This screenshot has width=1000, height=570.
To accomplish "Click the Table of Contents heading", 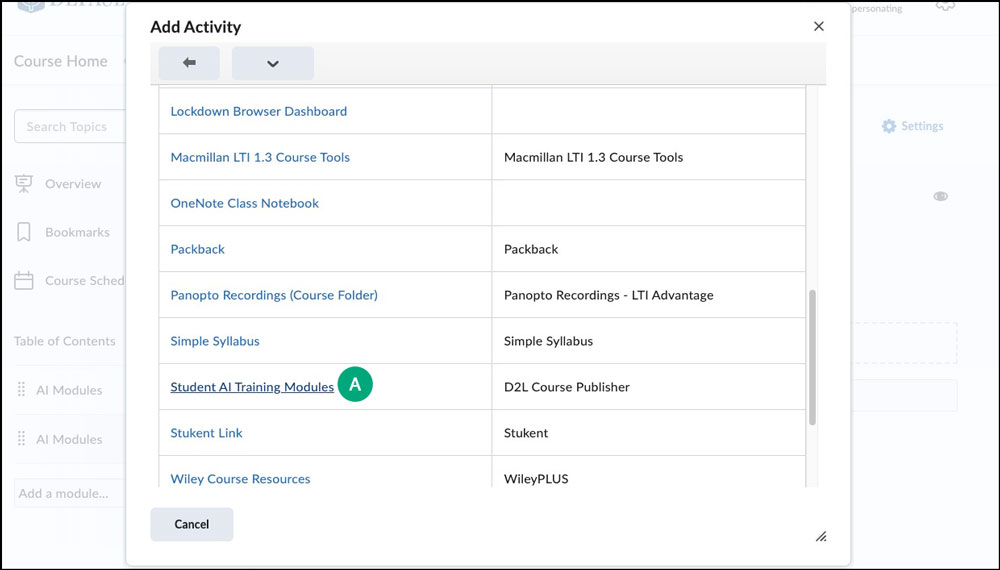I will click(x=64, y=341).
